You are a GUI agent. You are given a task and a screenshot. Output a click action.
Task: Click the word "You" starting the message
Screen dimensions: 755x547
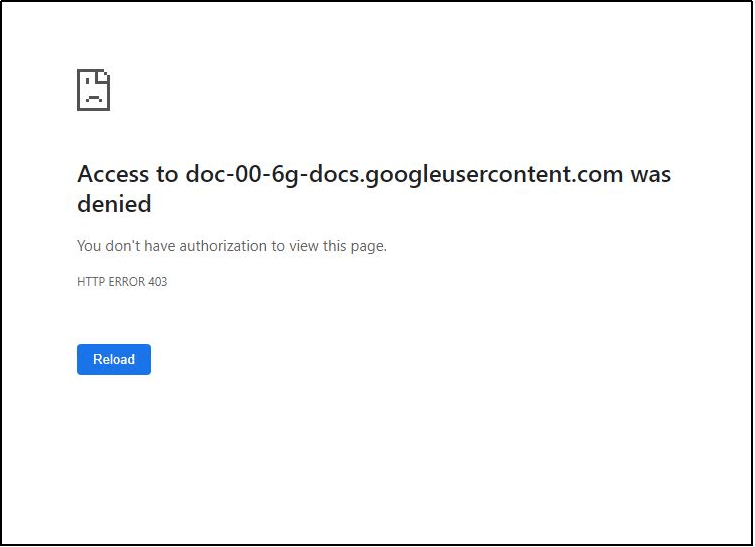pyautogui.click(x=89, y=246)
